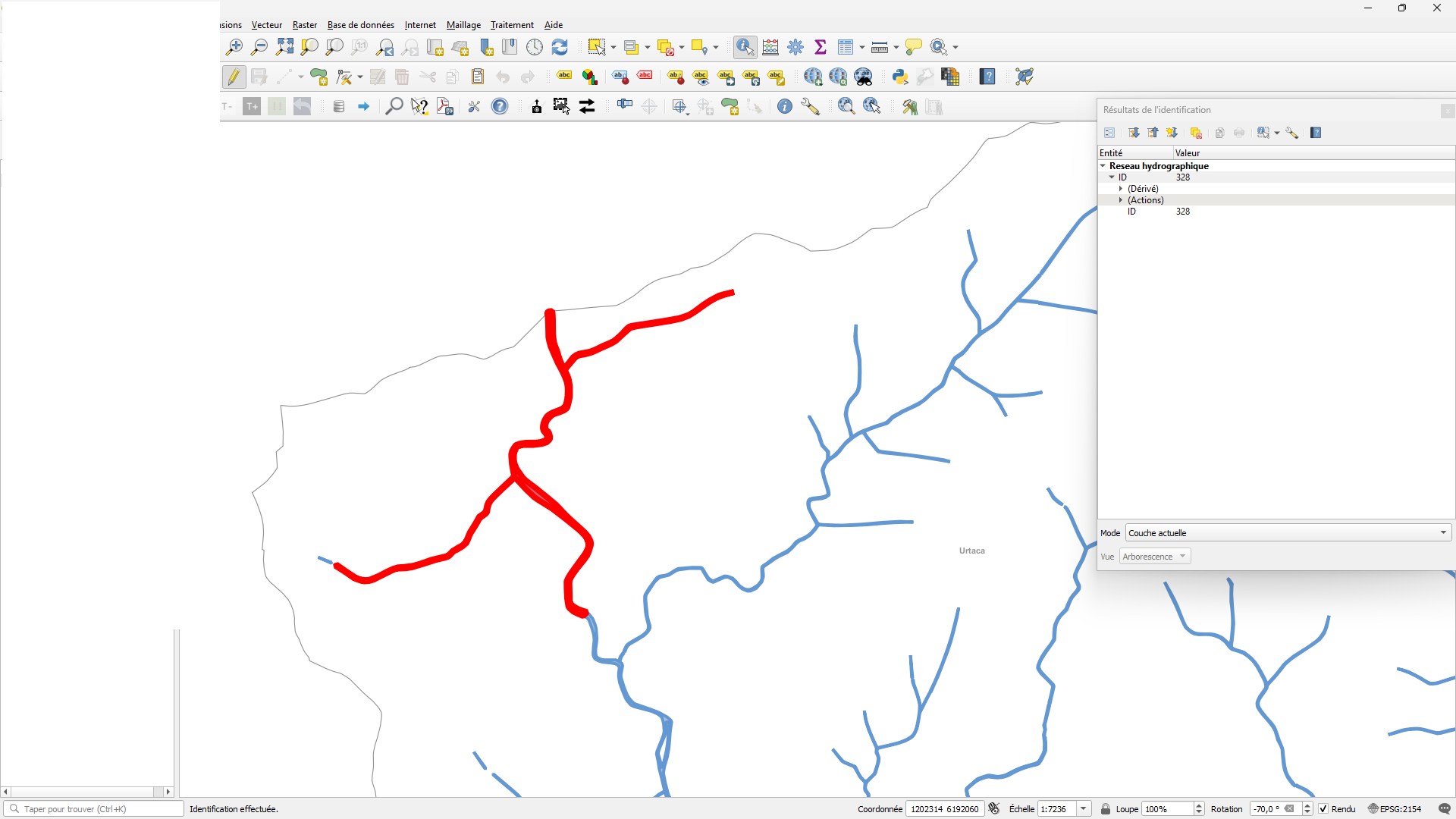Toggle the Rendu checkbox
The image size is (1456, 819).
click(1323, 809)
